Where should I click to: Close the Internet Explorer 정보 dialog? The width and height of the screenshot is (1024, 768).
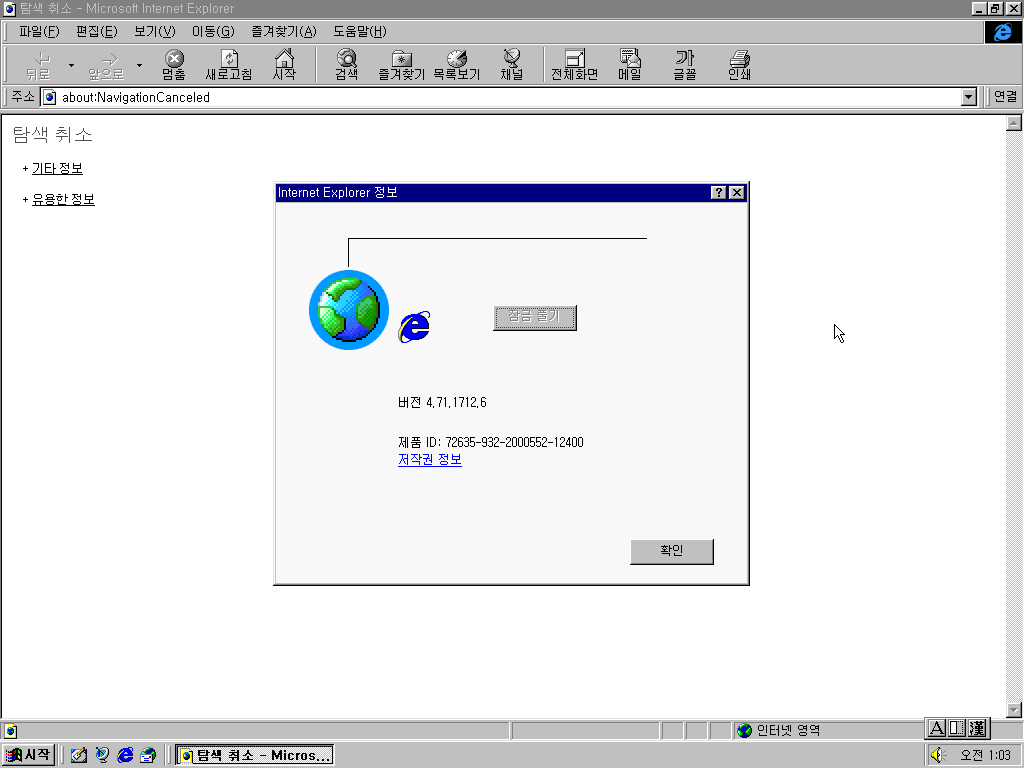[737, 192]
